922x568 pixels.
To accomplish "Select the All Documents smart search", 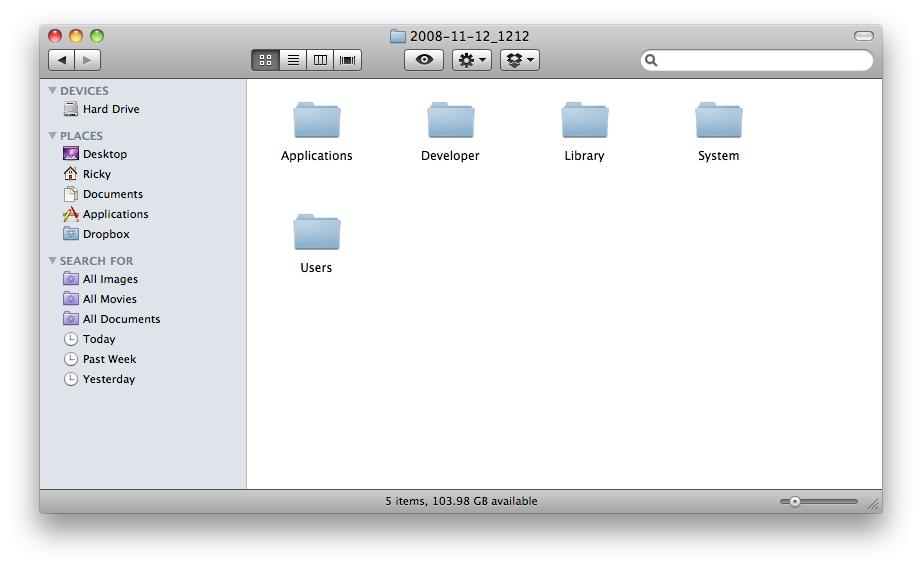I will (111, 319).
